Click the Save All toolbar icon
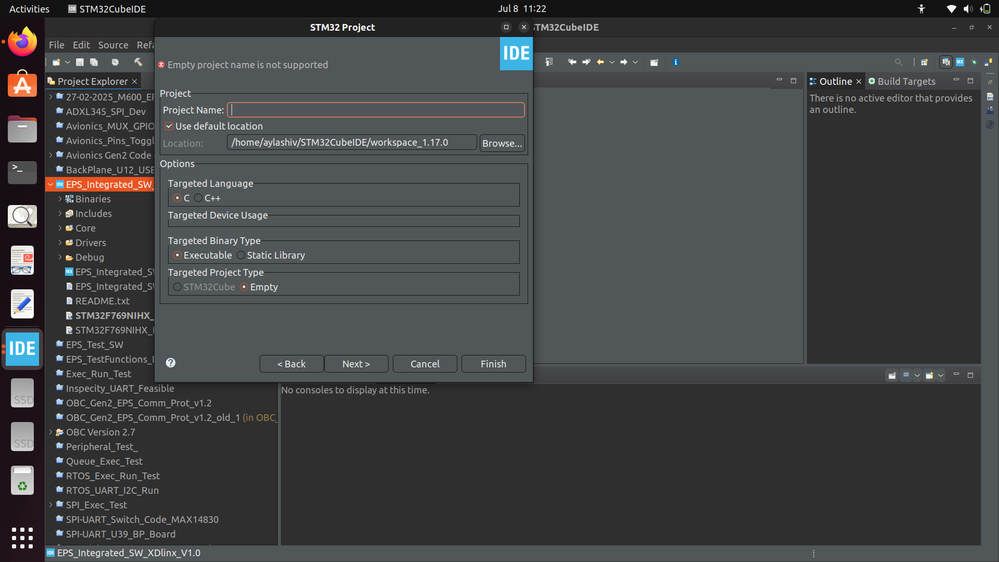The height and width of the screenshot is (562, 999). coord(94,62)
